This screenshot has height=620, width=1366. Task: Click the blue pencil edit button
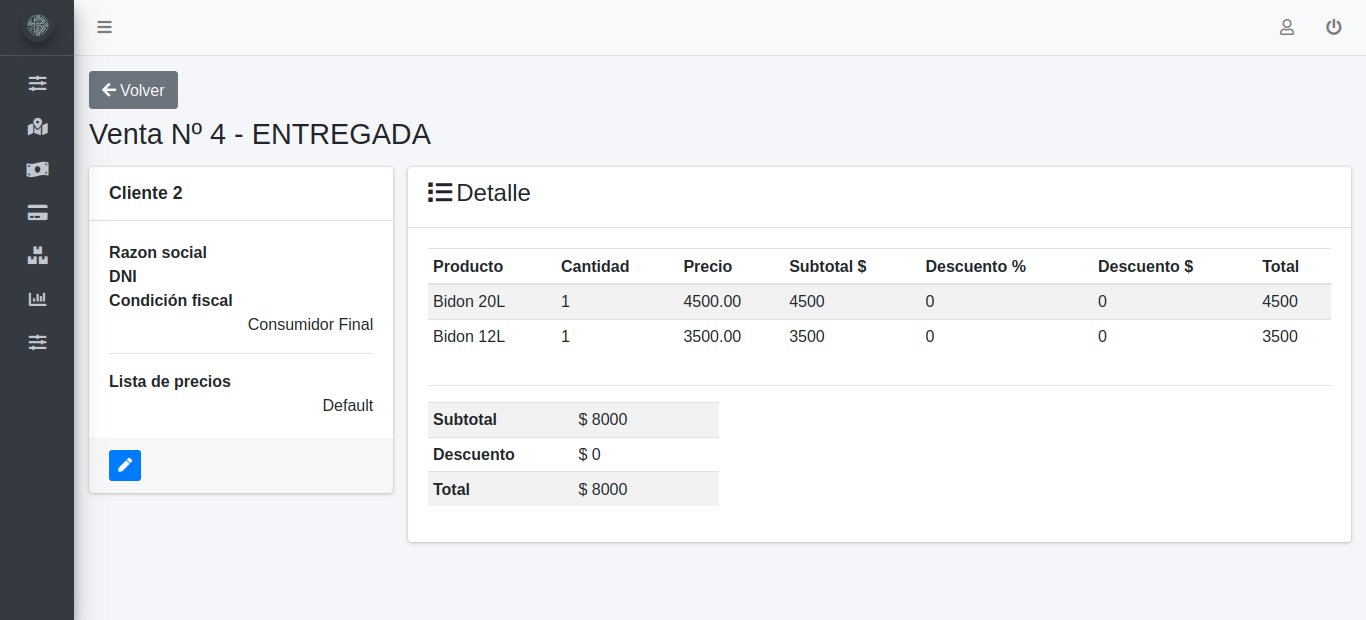[x=125, y=465]
